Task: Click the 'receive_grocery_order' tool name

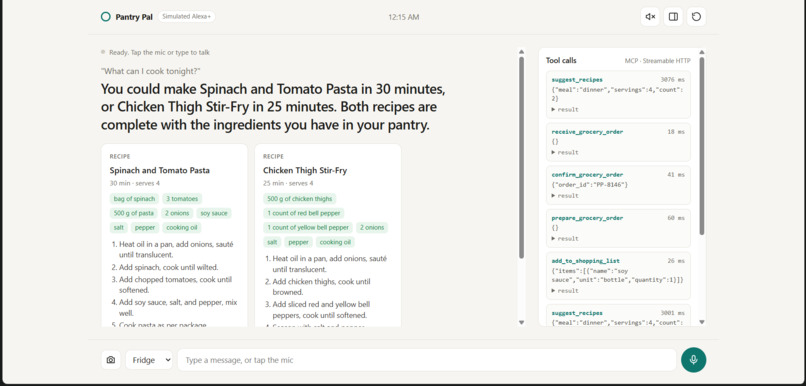Action: pos(587,132)
